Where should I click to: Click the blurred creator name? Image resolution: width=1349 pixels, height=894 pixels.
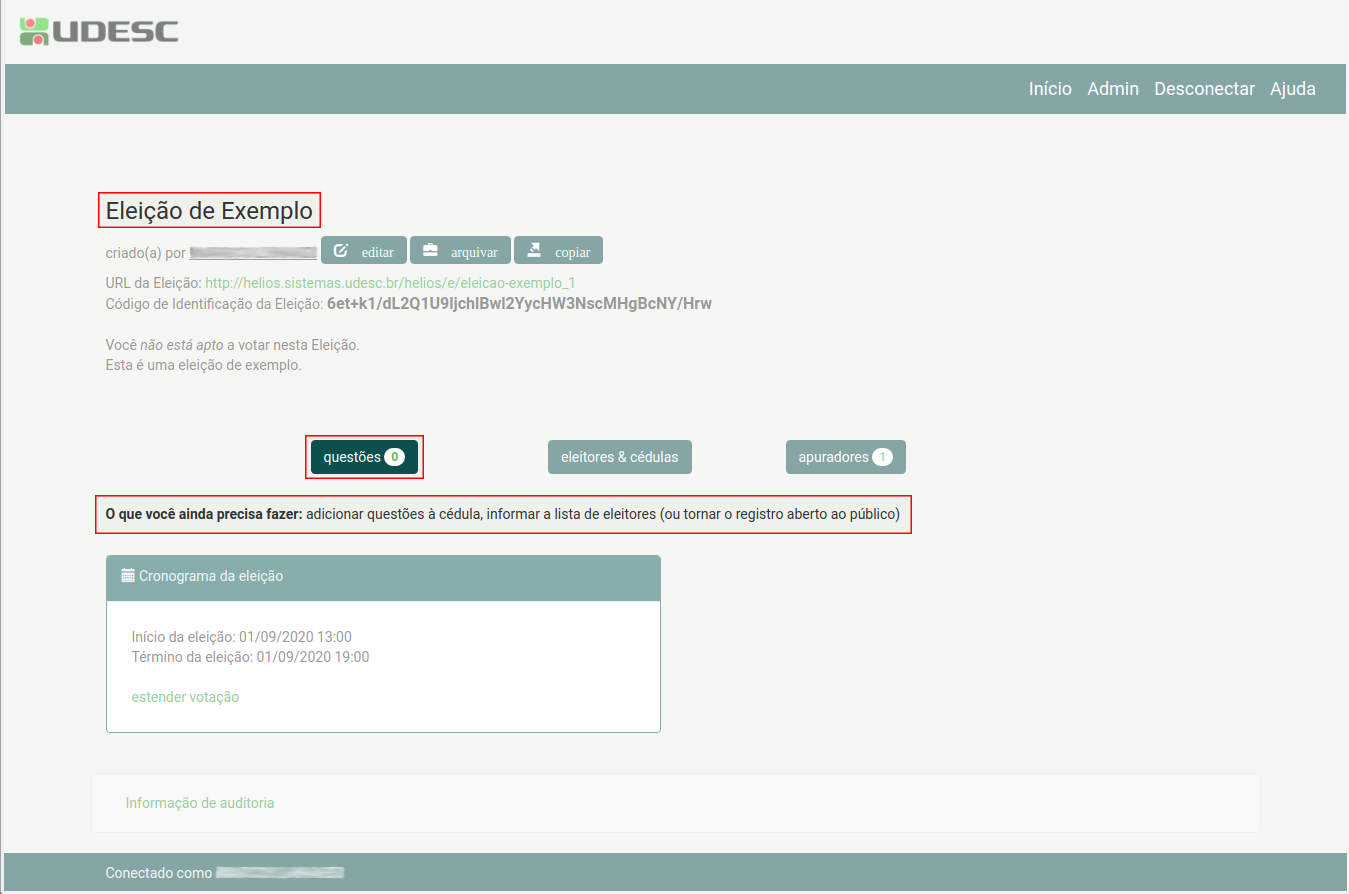coord(253,253)
